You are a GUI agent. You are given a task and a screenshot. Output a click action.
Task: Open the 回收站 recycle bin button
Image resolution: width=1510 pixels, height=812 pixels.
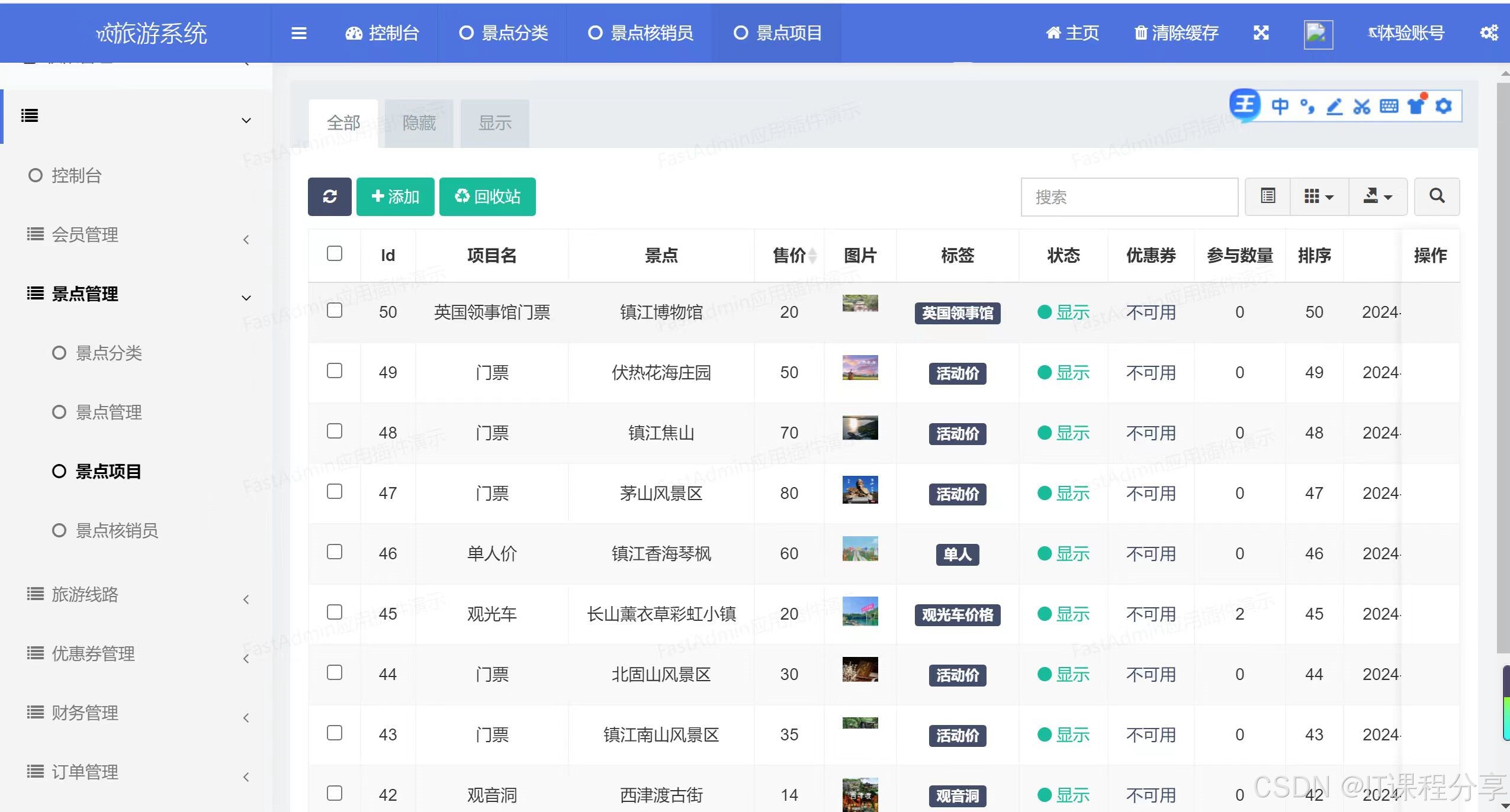487,196
